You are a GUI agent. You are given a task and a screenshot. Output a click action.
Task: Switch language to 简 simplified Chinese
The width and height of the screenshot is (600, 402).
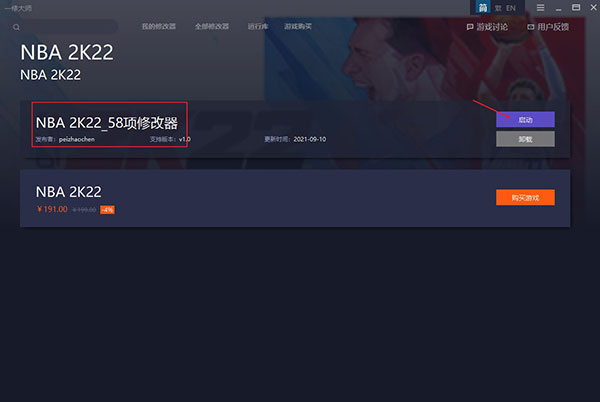483,8
